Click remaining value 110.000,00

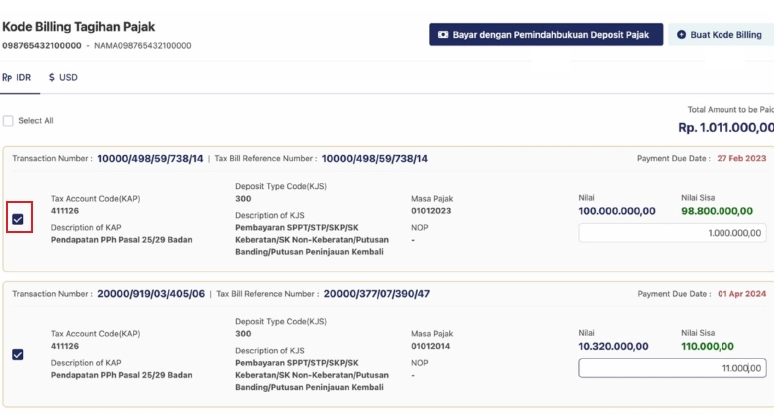708,346
